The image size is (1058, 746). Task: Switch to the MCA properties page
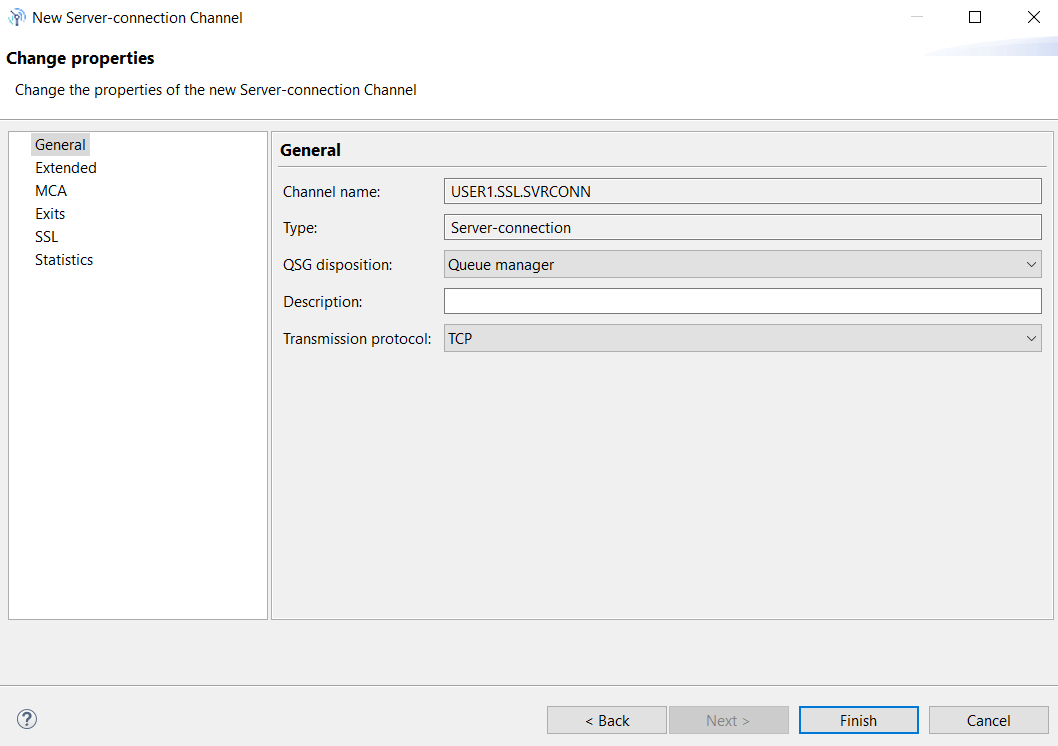[51, 191]
